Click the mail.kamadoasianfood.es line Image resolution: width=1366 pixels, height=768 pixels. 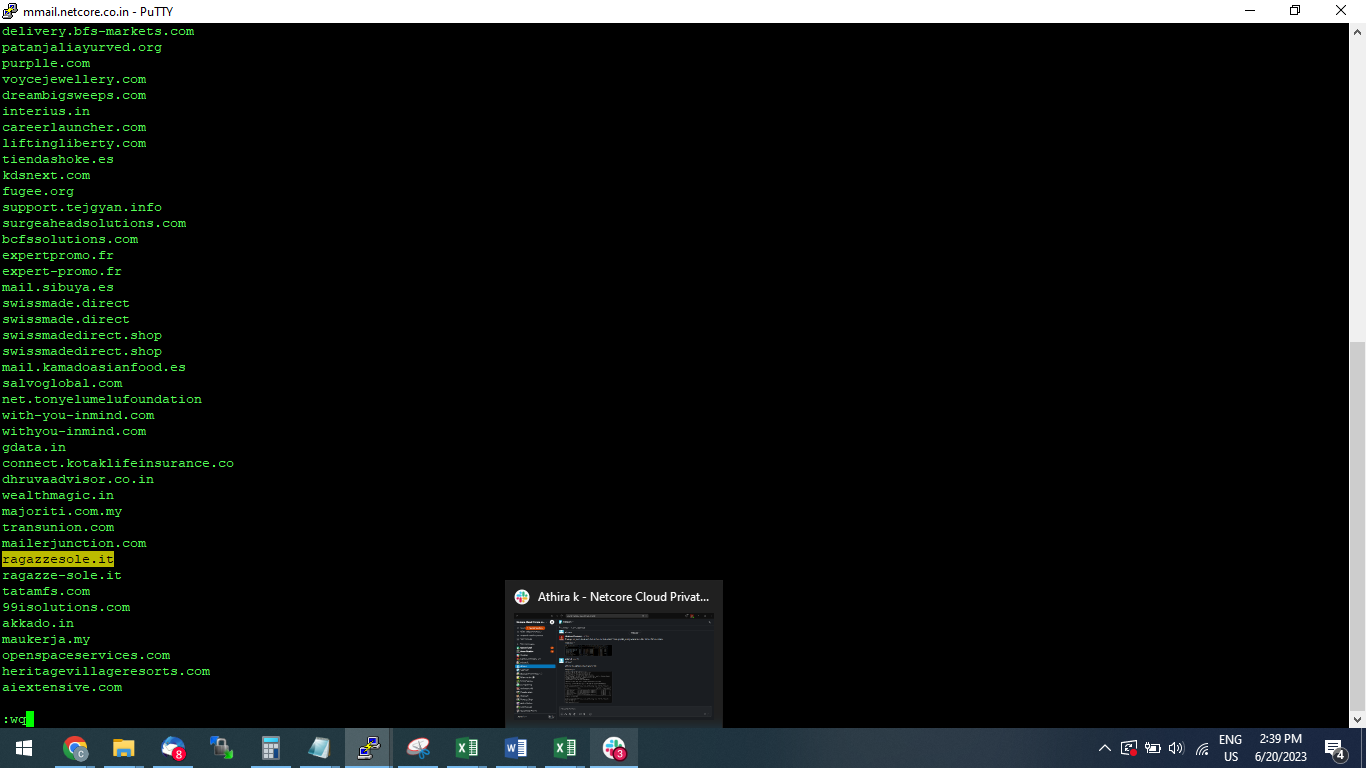[94, 367]
